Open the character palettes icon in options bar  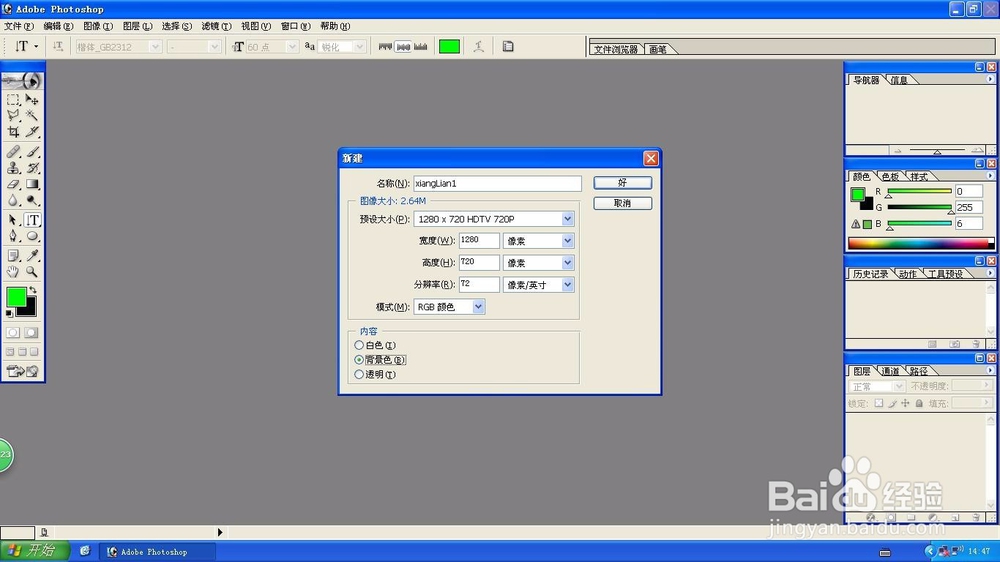[508, 46]
